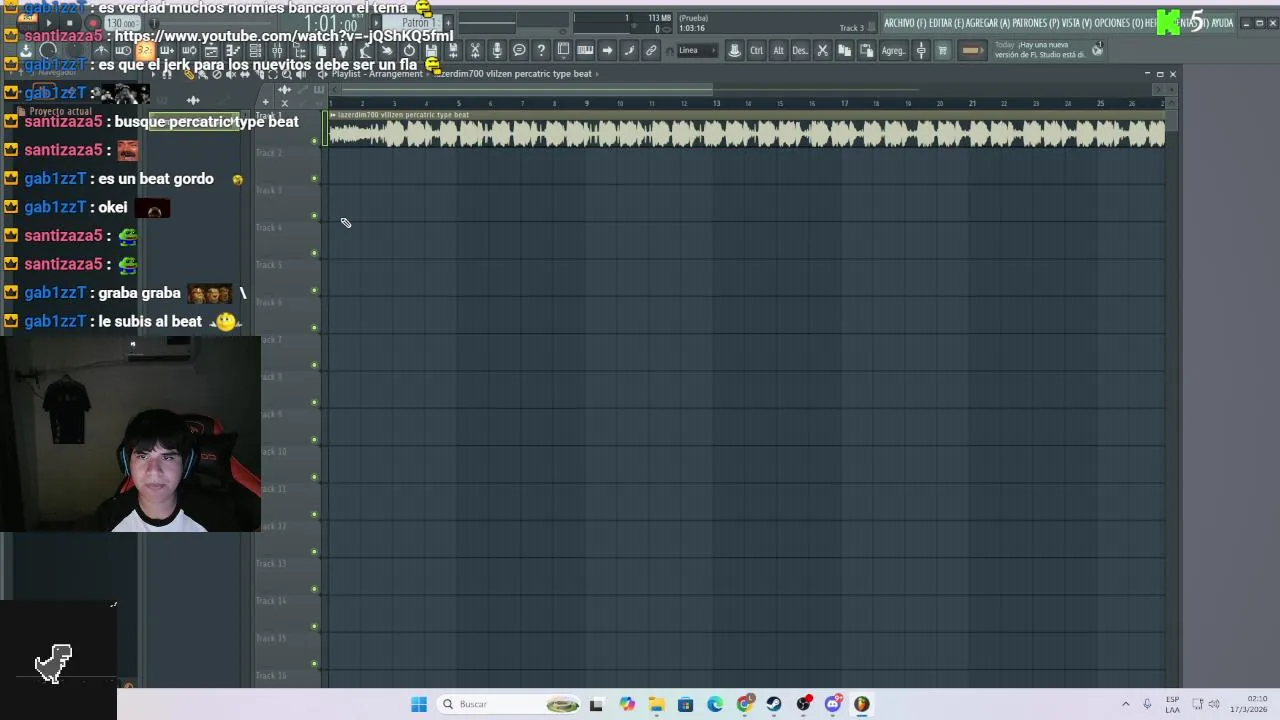Open Discord from the taskbar
This screenshot has height=720, width=1280.
(x=832, y=704)
